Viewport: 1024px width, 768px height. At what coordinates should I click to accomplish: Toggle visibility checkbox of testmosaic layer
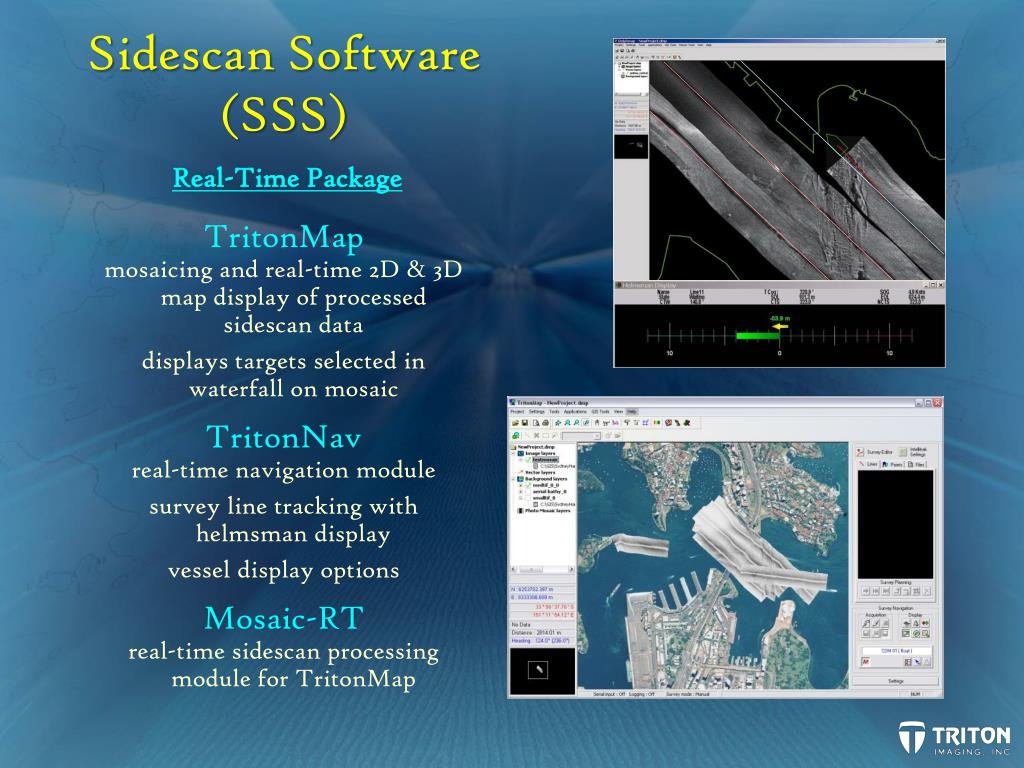(528, 460)
